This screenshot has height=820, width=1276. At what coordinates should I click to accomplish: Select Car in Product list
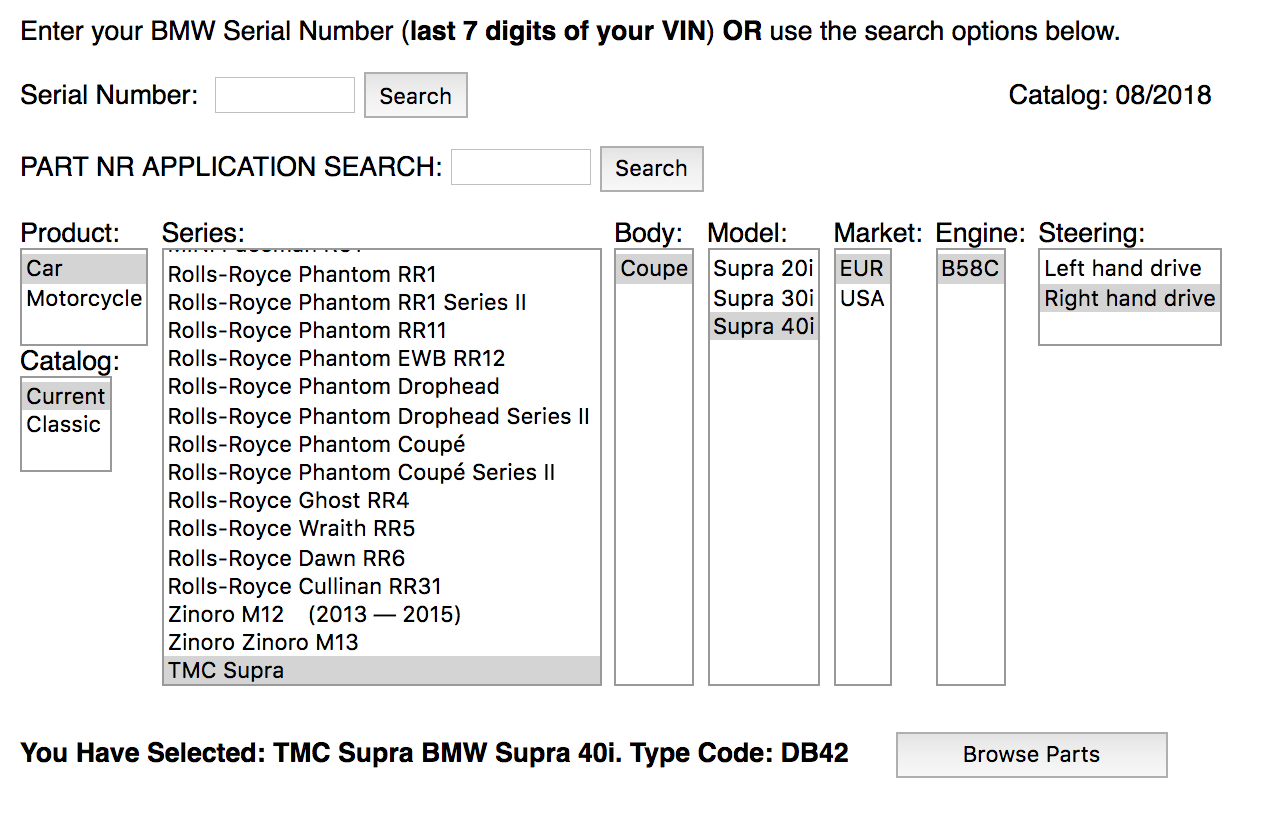tap(84, 268)
